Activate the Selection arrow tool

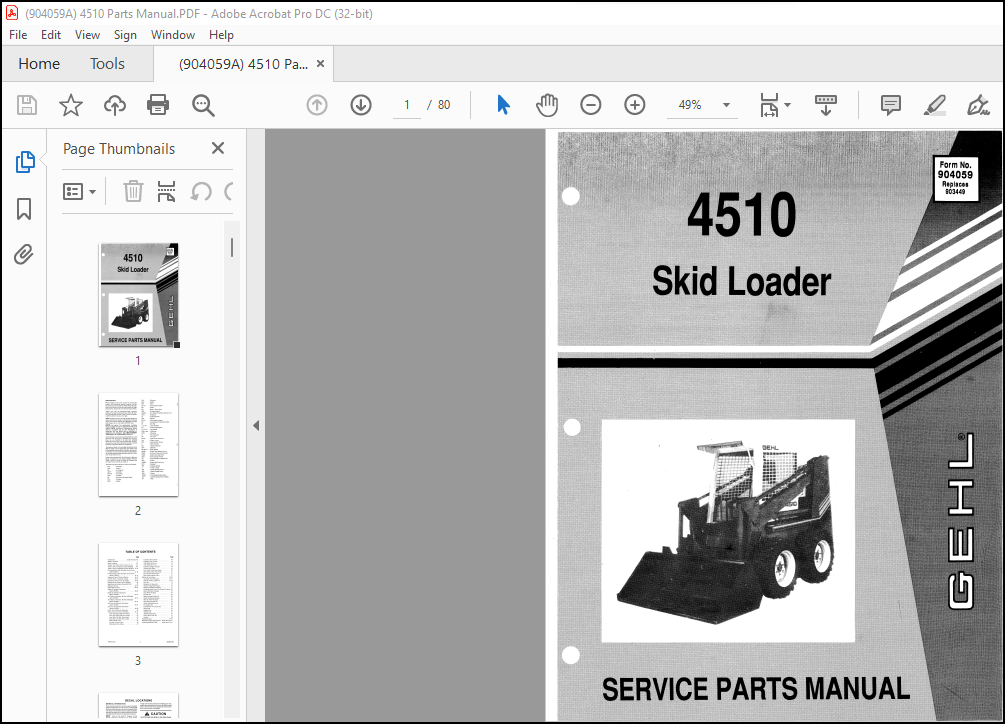click(x=503, y=105)
